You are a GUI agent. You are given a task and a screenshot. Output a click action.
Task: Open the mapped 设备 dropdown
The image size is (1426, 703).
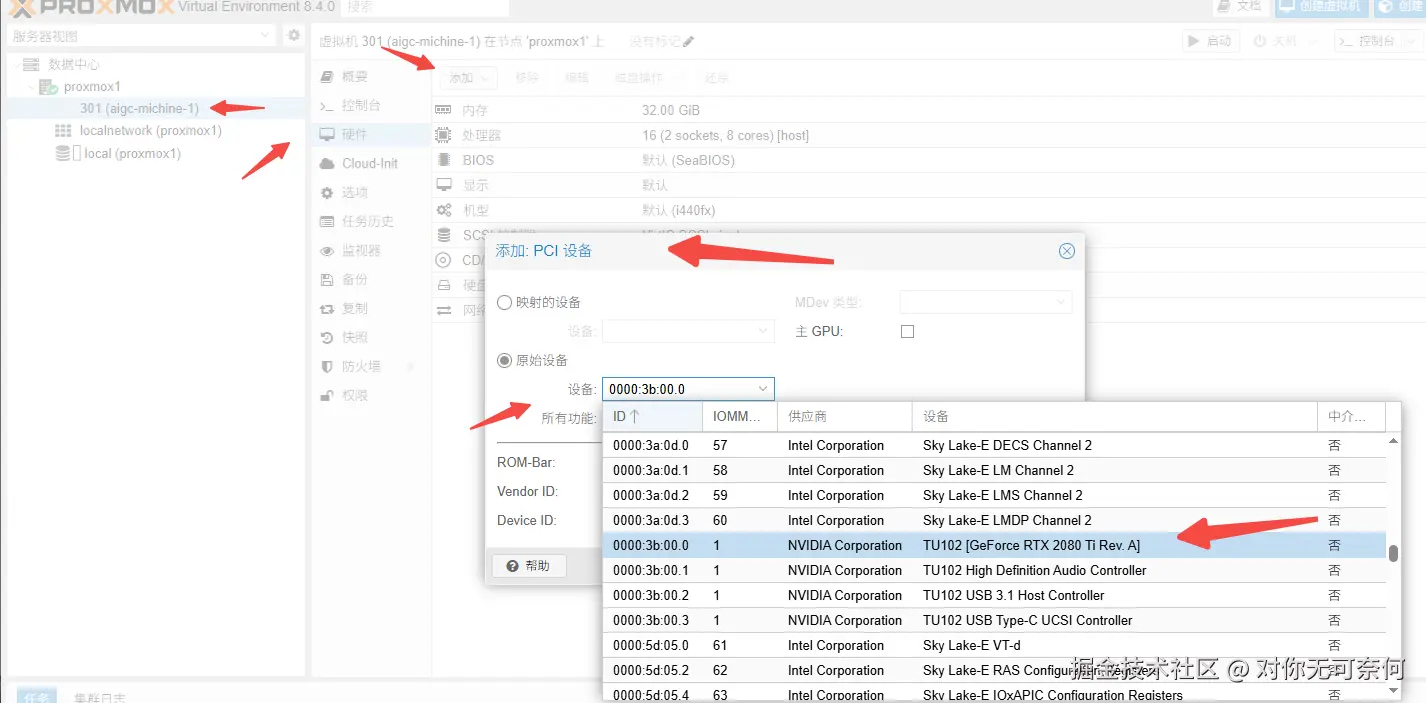688,331
